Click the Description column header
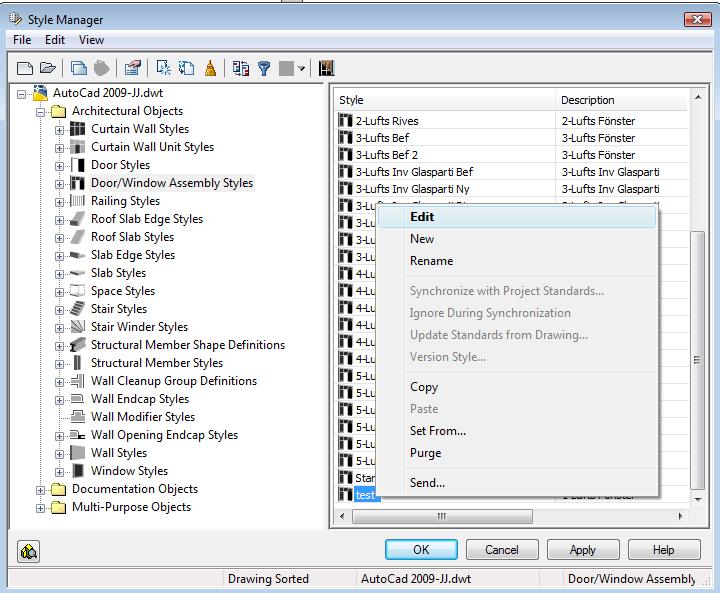The image size is (720, 593). click(622, 100)
